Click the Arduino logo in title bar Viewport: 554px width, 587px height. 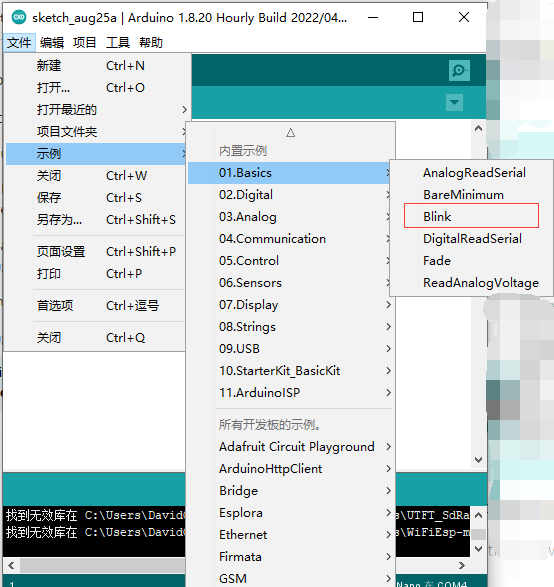coord(19,17)
